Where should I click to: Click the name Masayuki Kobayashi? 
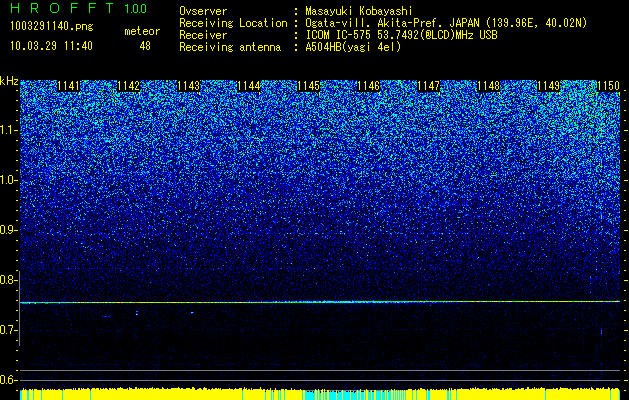click(358, 11)
